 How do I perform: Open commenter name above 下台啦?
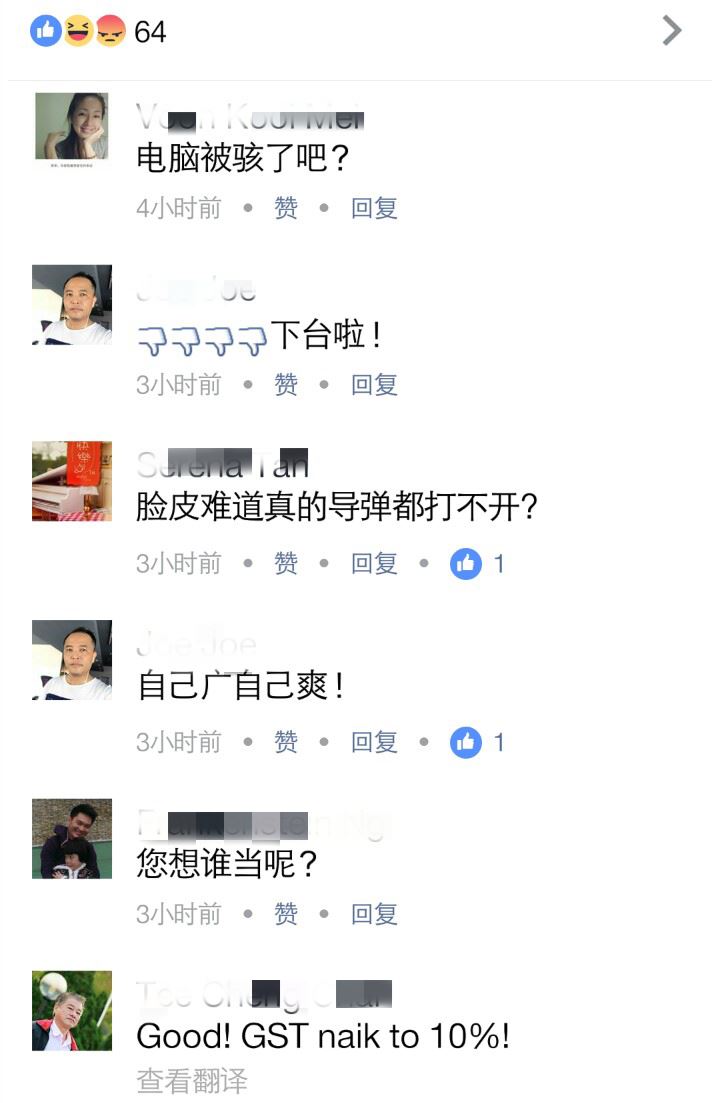(x=196, y=289)
